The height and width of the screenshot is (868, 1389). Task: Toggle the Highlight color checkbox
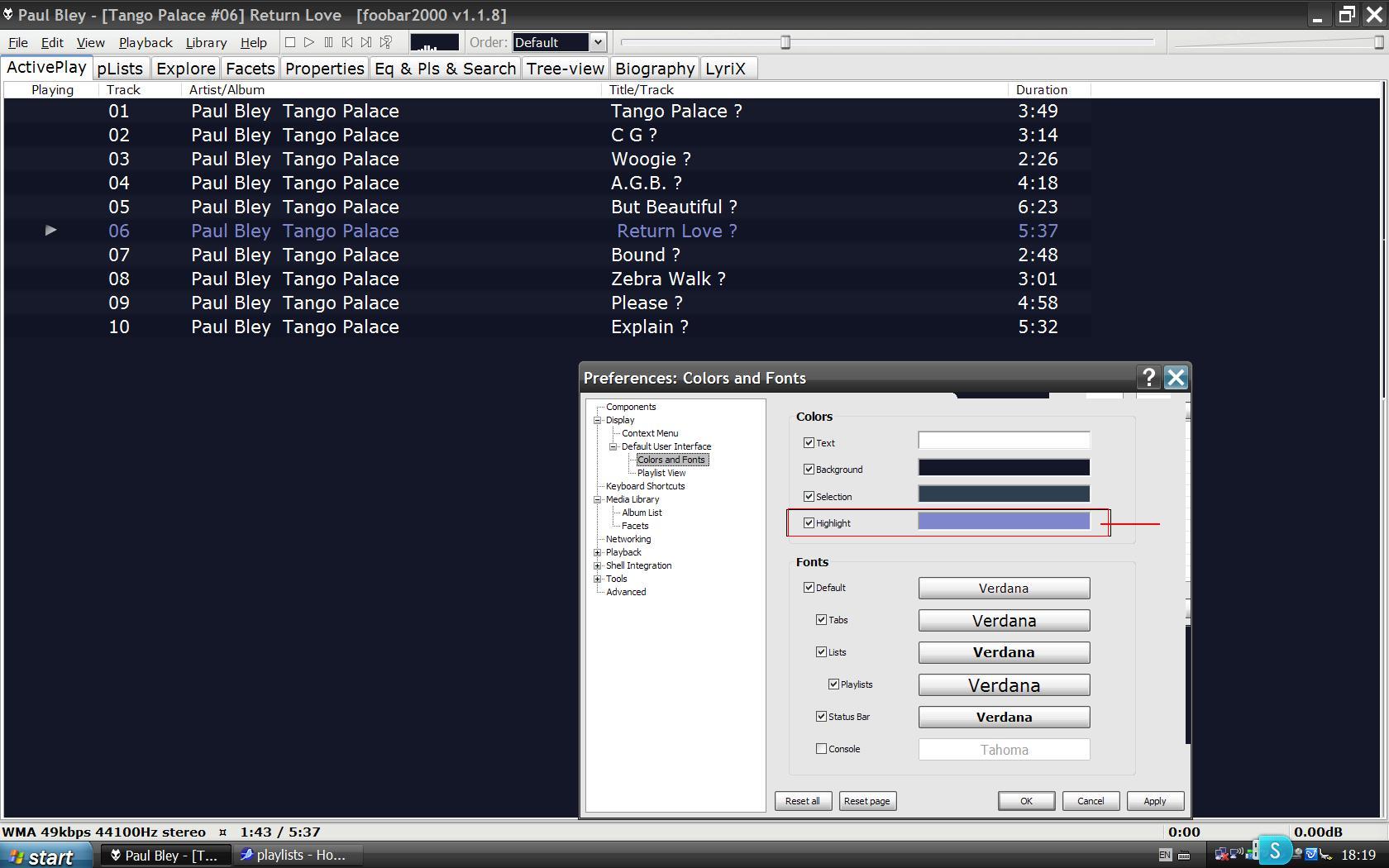[x=809, y=522]
